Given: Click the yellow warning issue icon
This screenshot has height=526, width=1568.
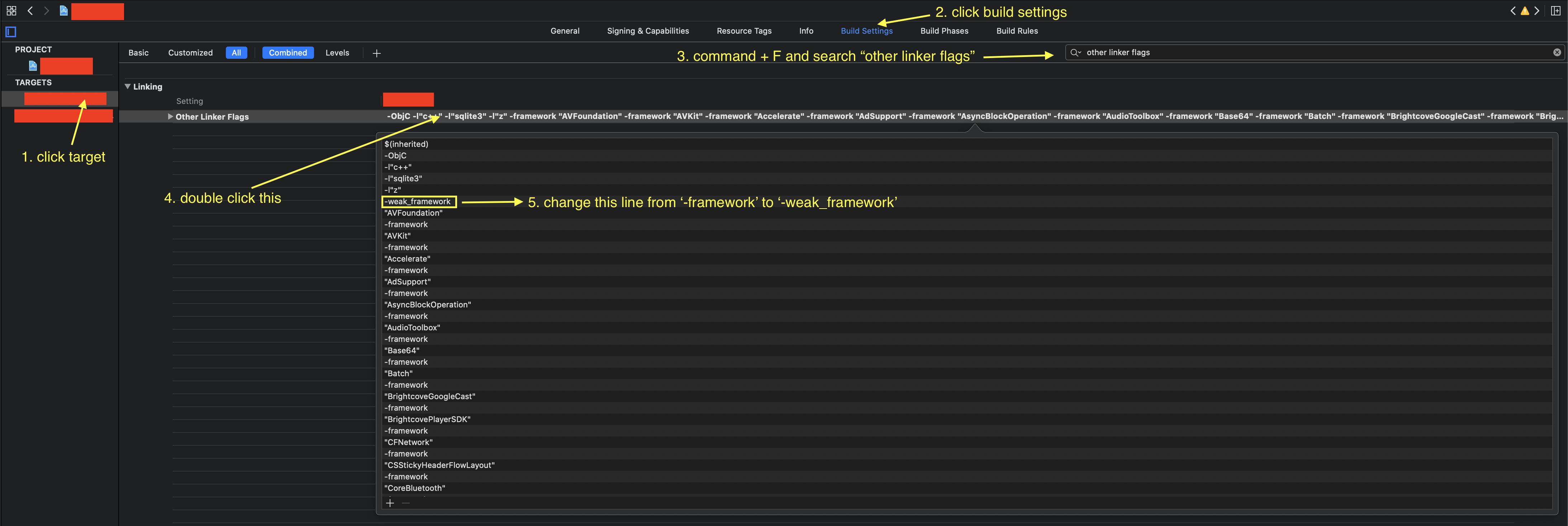Looking at the screenshot, I should (x=1524, y=10).
